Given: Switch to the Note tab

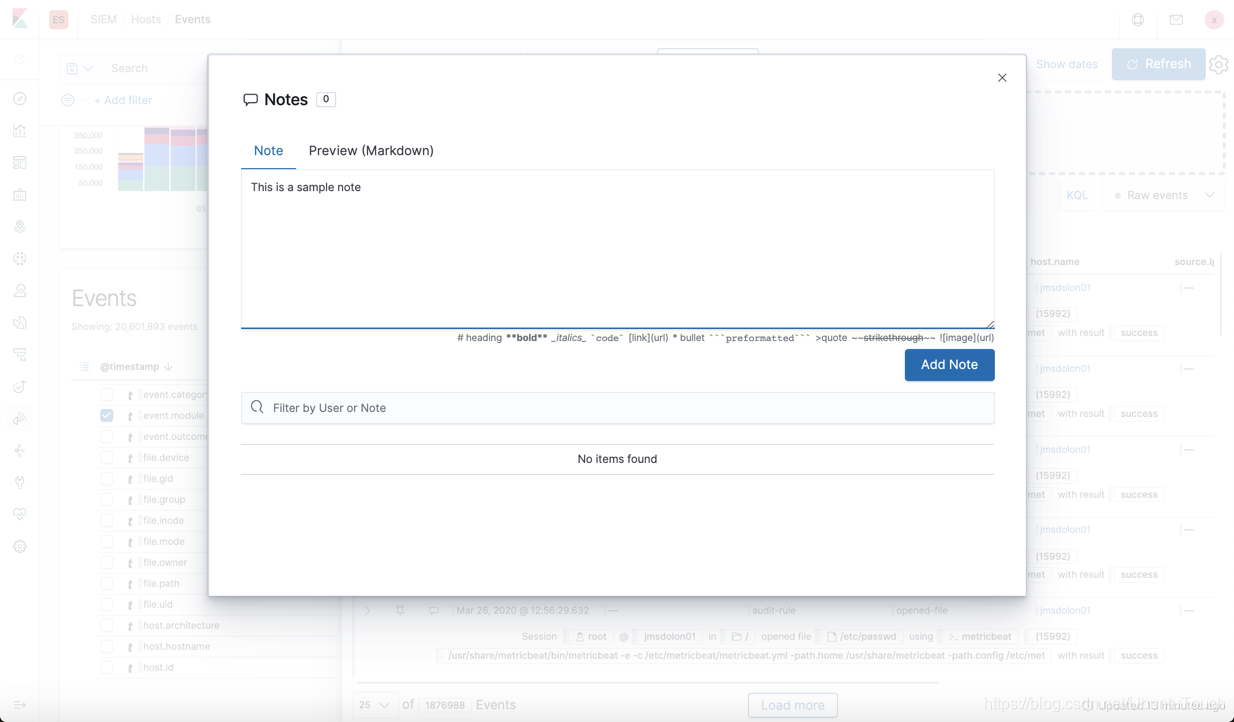Looking at the screenshot, I should [x=268, y=151].
